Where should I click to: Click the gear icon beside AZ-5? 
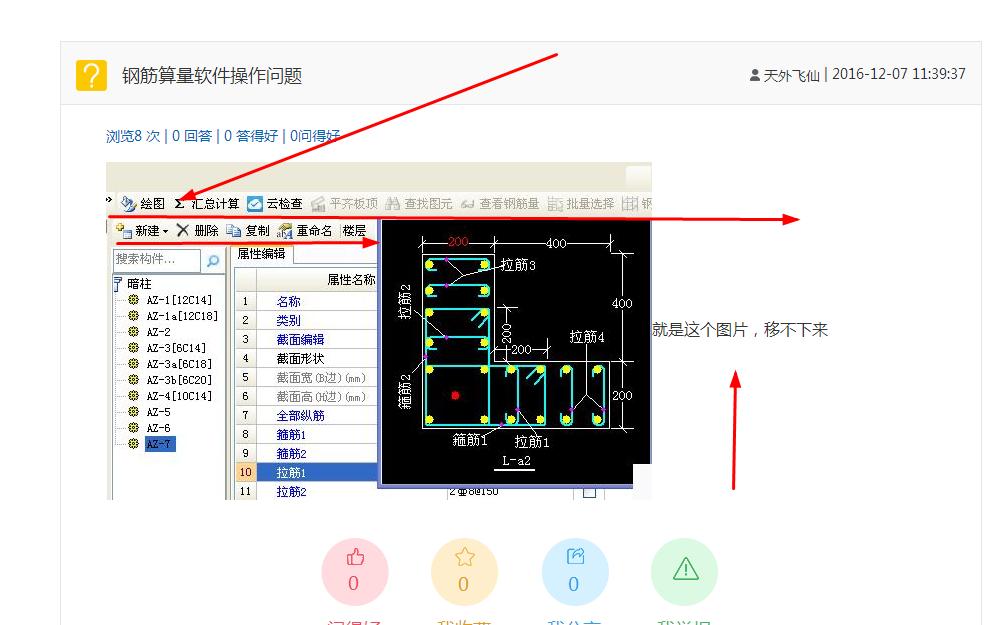[133, 411]
